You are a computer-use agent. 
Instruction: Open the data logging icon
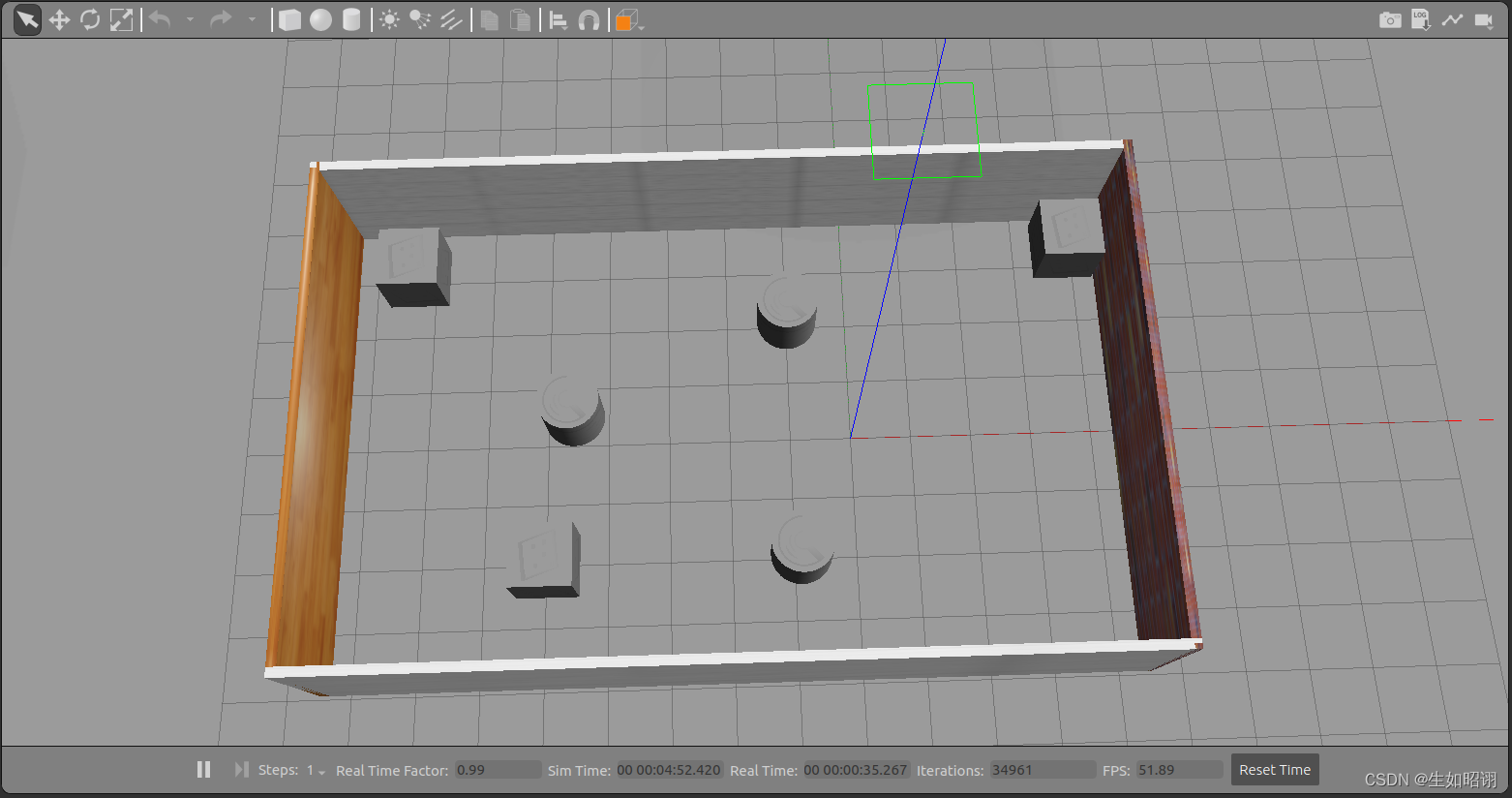(1421, 19)
